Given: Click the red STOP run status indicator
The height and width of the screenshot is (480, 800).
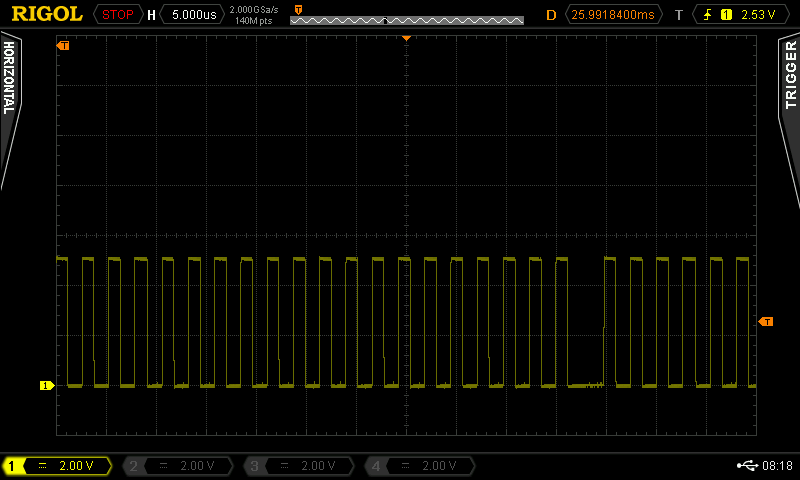Looking at the screenshot, I should (x=117, y=14).
